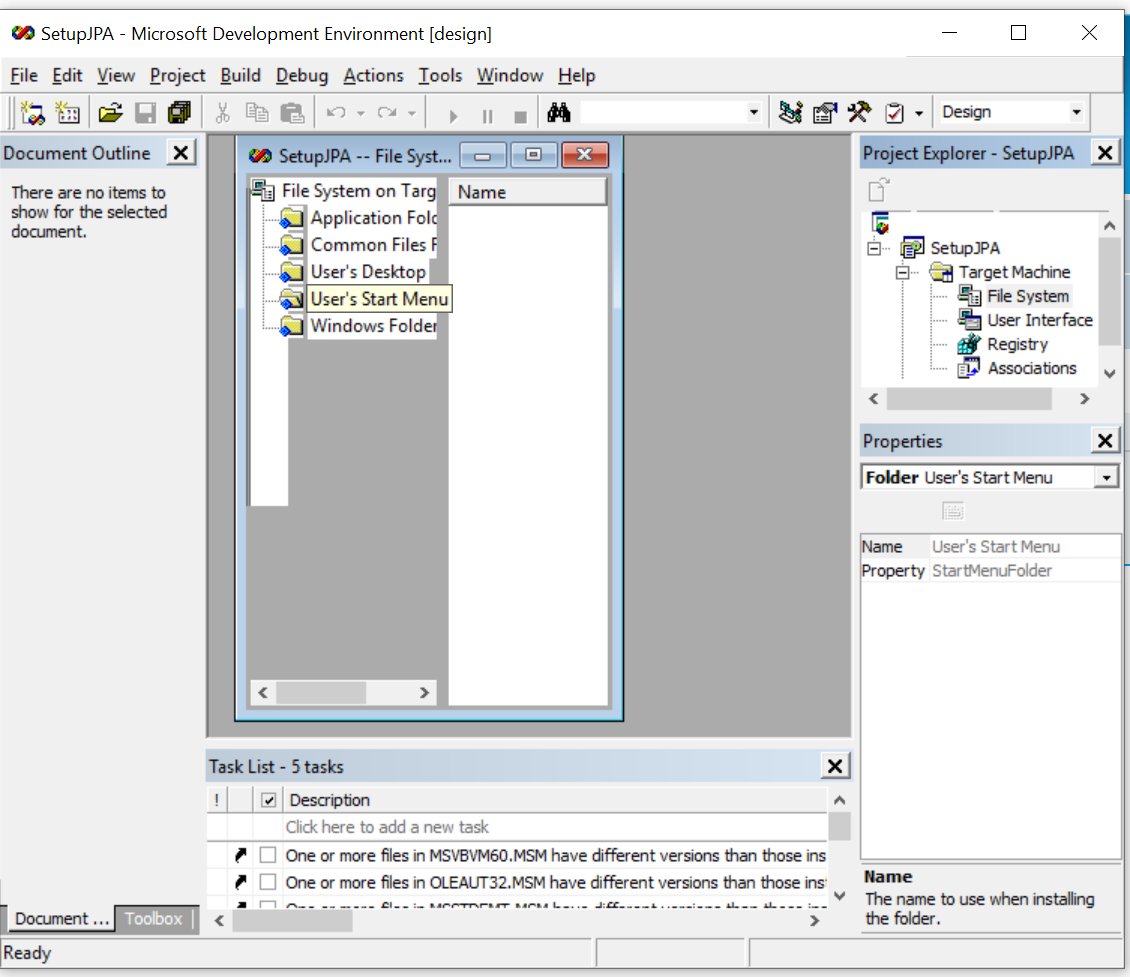Screen dimensions: 1130x977
Task: Open the Folder User's Start Menu object dropdown
Action: 1106,478
